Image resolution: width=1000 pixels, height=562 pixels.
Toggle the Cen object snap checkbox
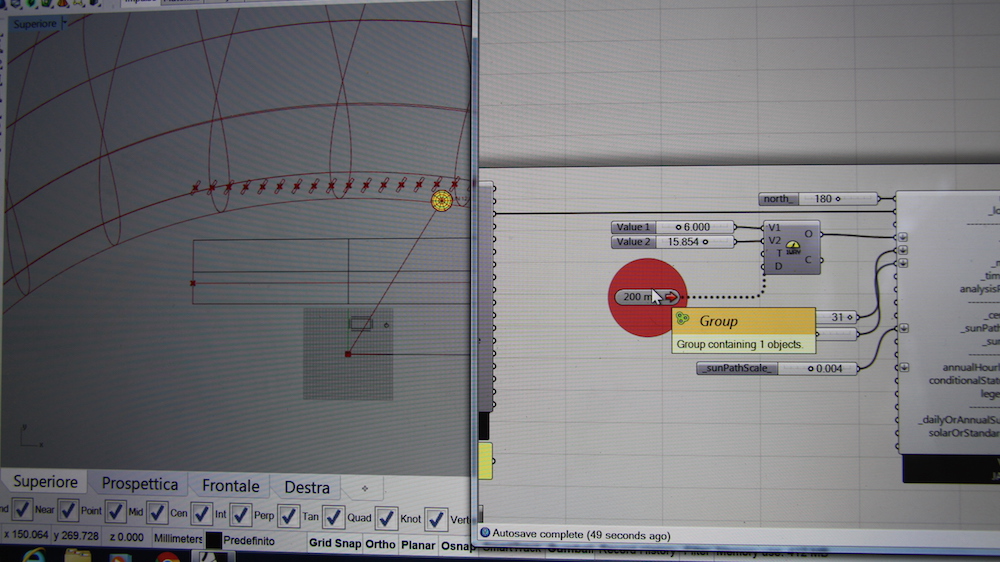[x=157, y=512]
